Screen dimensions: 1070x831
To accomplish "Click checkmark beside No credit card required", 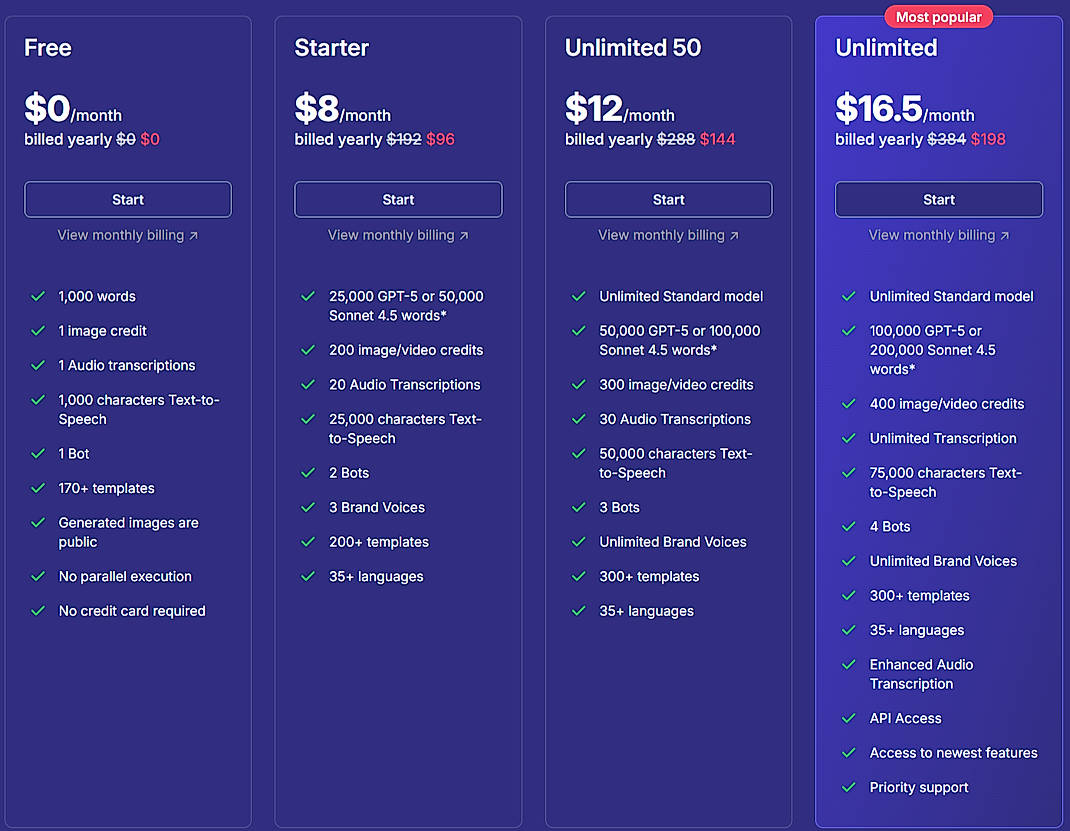I will (38, 611).
